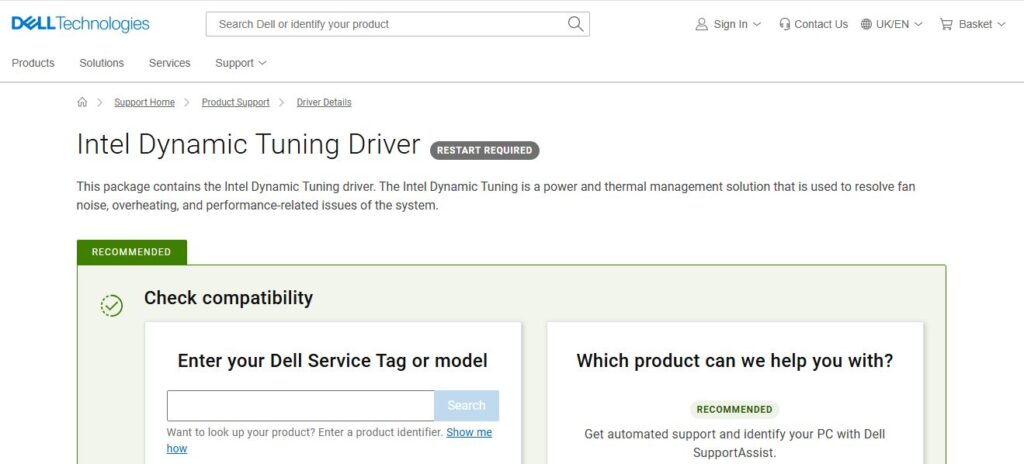This screenshot has width=1024, height=464.
Task: Click the Basket cart icon
Action: click(x=946, y=24)
